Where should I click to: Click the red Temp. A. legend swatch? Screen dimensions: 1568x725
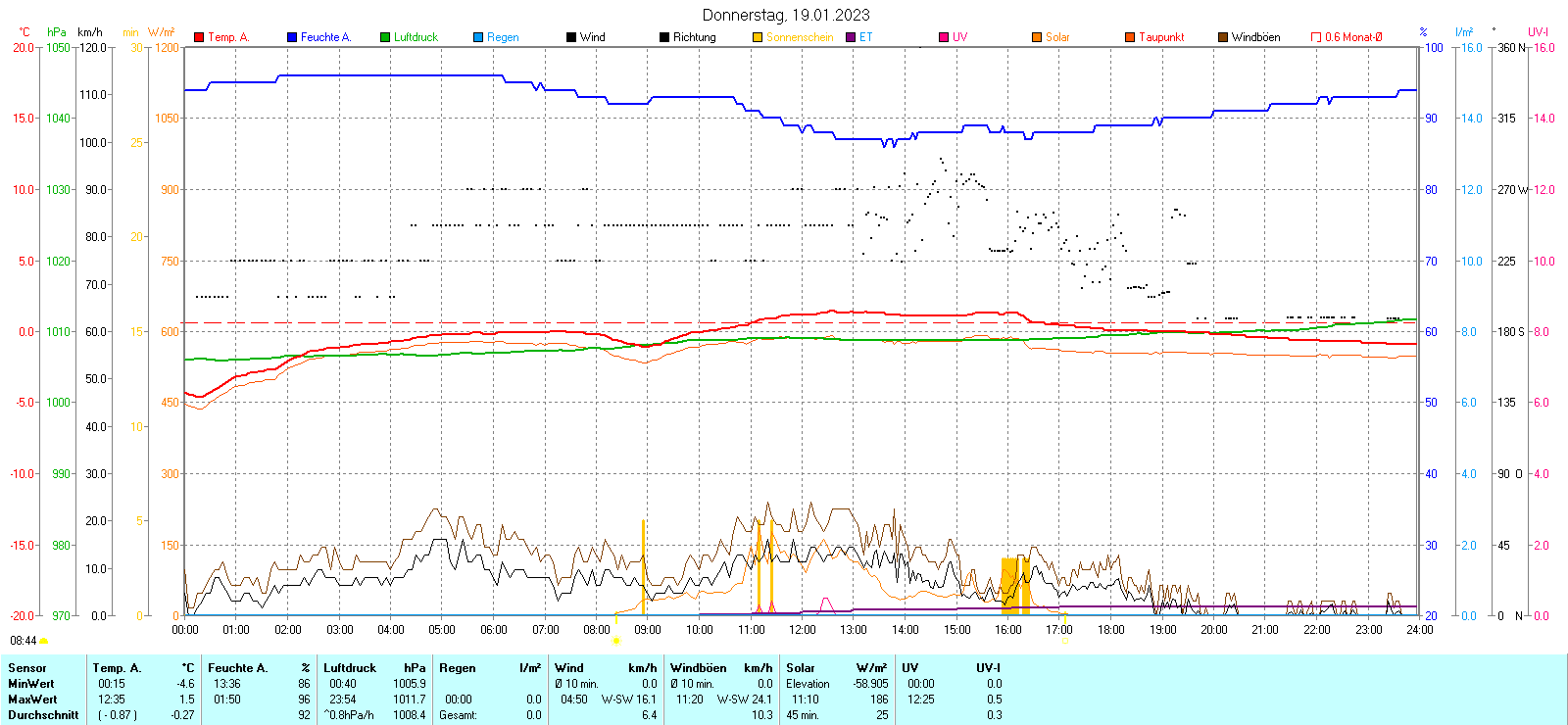click(199, 37)
